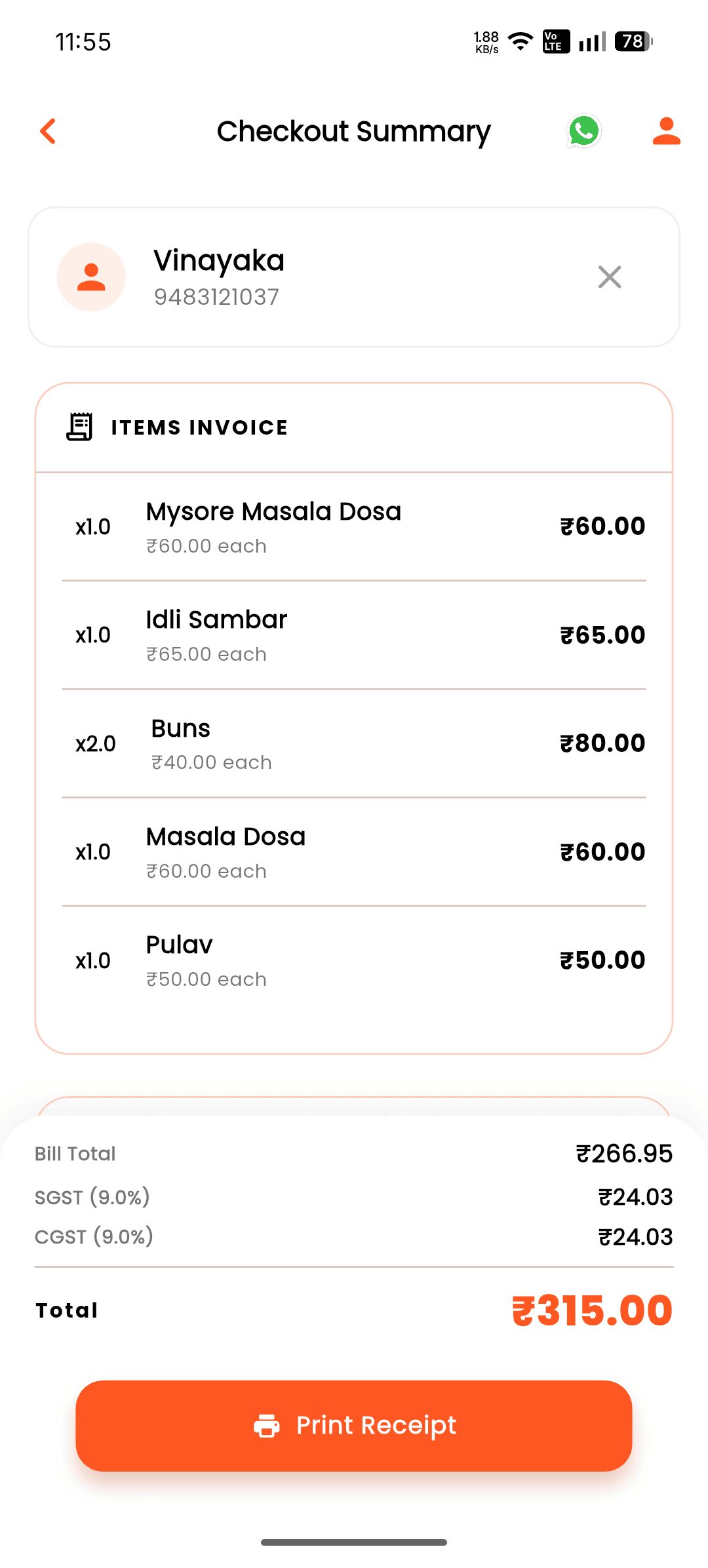Select the Pulav item row
Image resolution: width=708 pixels, height=1568 pixels.
click(x=354, y=961)
